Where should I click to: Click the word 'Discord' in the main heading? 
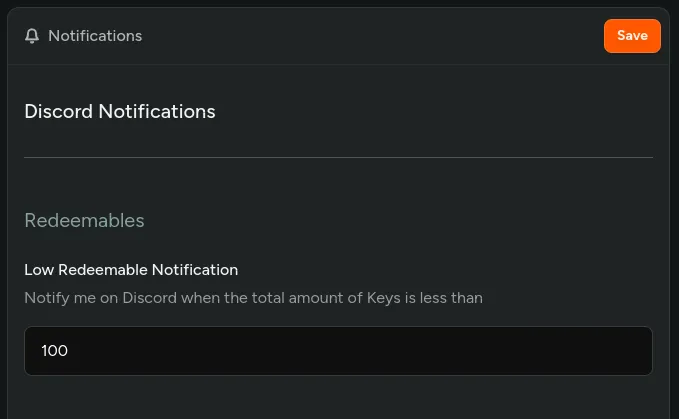point(58,112)
